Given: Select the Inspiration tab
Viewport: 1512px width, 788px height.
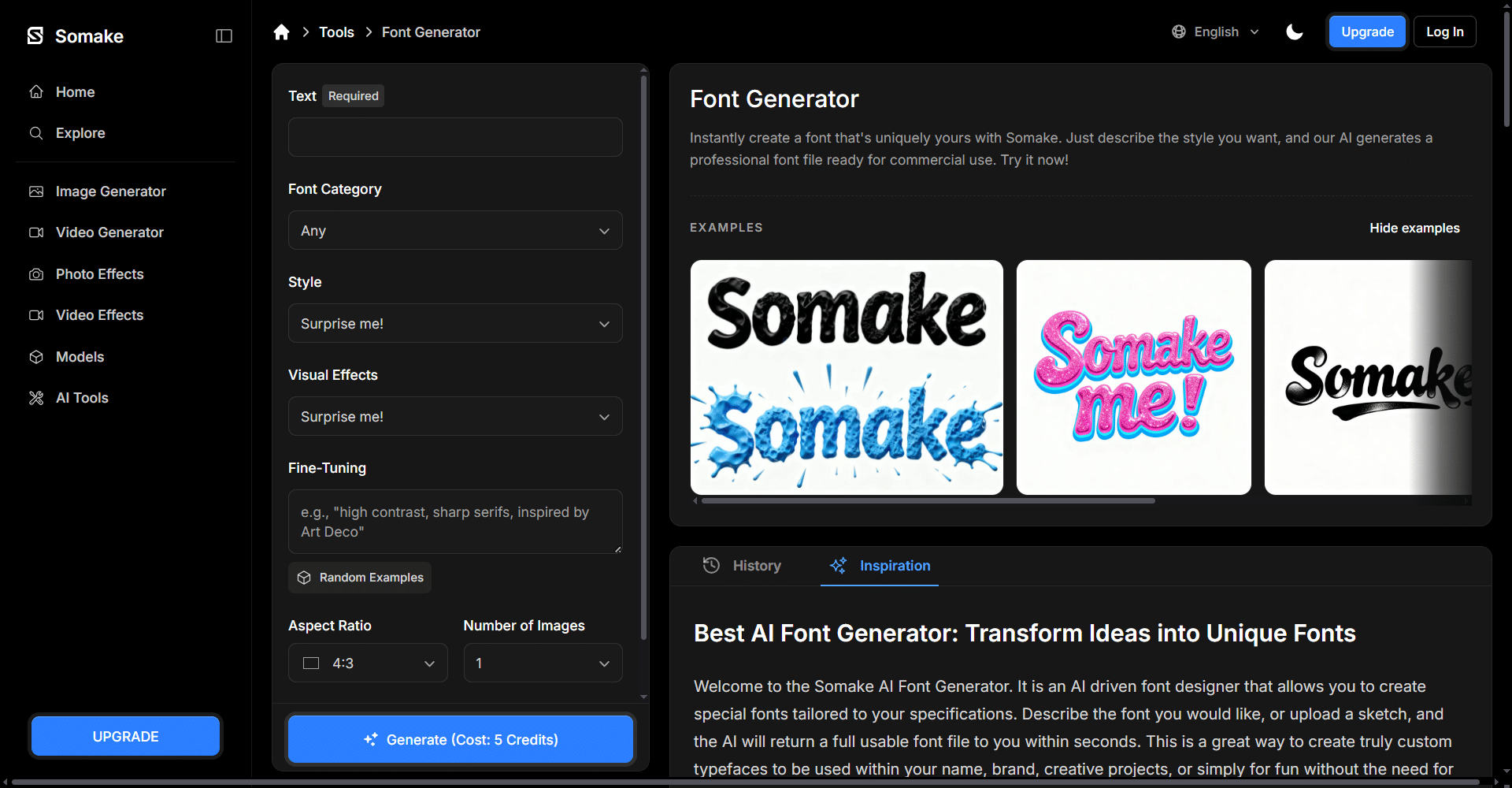Looking at the screenshot, I should (880, 566).
